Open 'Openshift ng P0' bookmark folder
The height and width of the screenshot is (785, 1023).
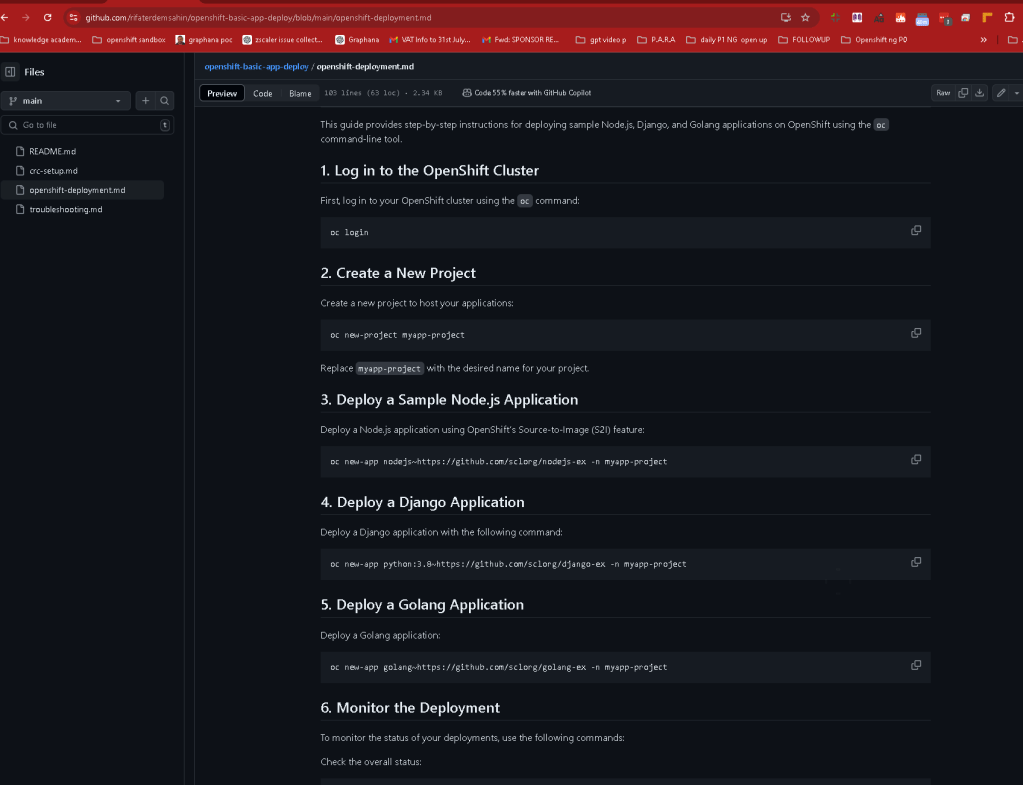(x=874, y=40)
